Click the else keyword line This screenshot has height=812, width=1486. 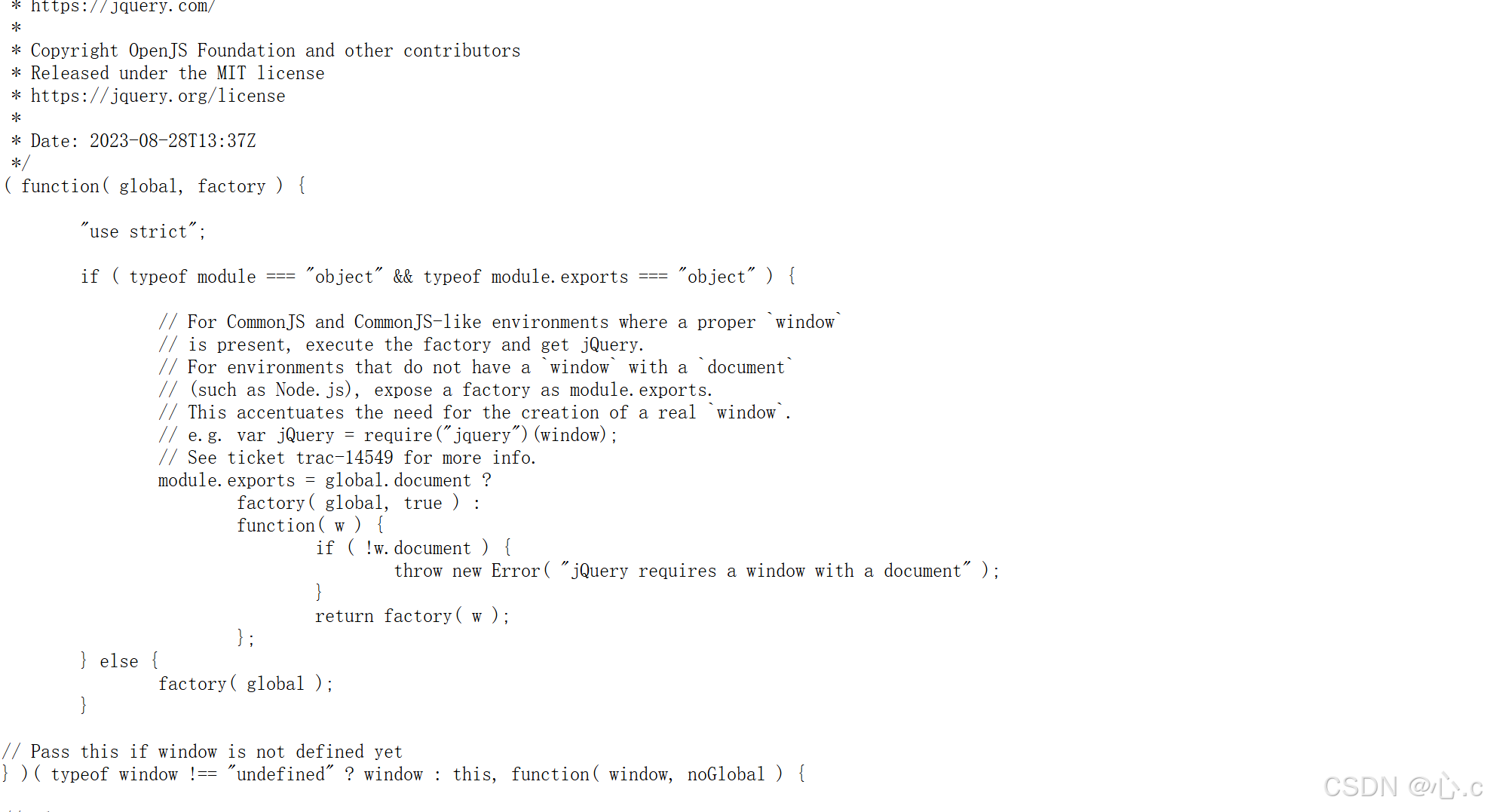119,661
